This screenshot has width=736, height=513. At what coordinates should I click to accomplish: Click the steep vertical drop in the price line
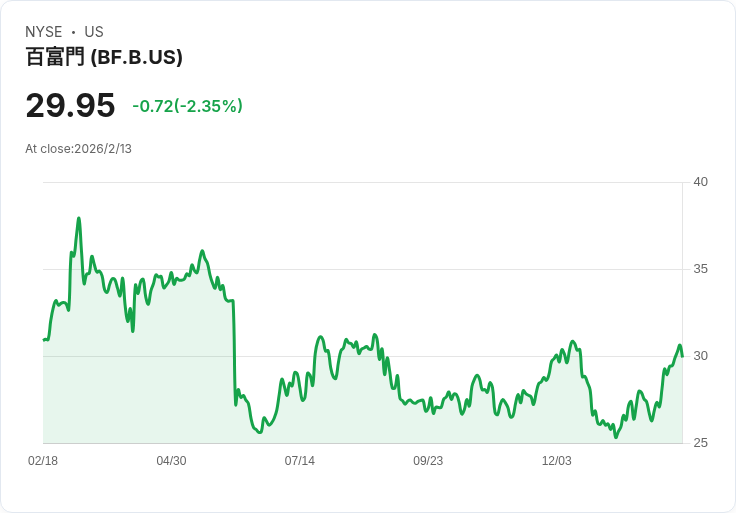234,350
